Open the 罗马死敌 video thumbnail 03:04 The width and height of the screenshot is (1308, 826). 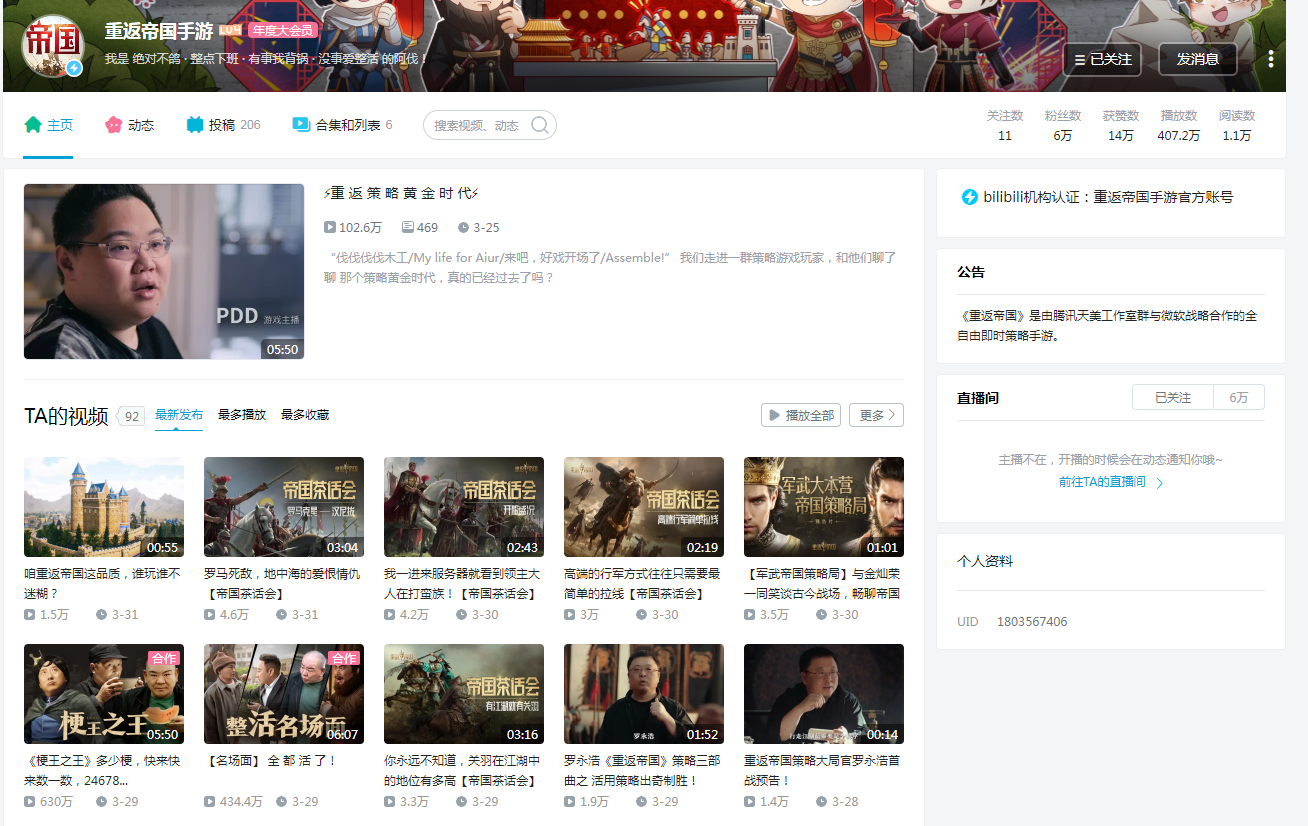click(284, 507)
